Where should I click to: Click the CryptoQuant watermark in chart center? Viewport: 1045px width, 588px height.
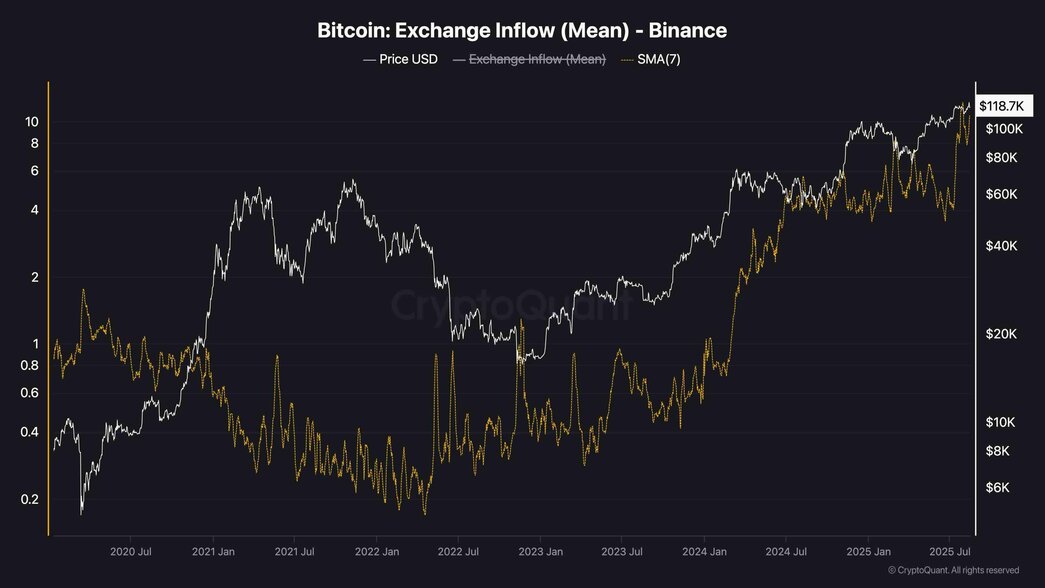coord(509,304)
